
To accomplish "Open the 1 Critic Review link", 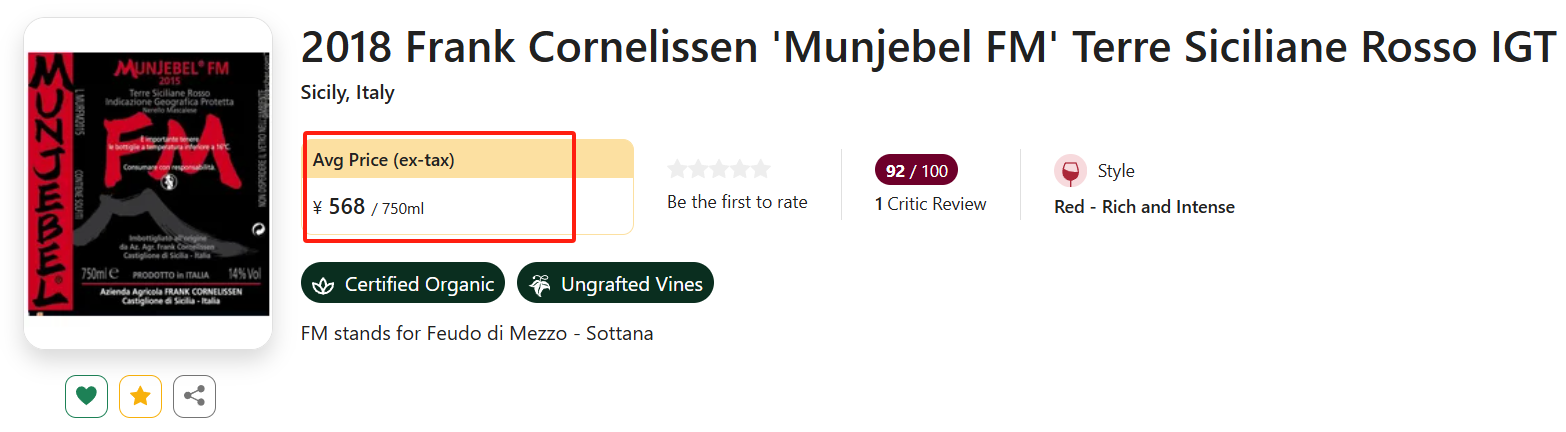I will pos(930,204).
